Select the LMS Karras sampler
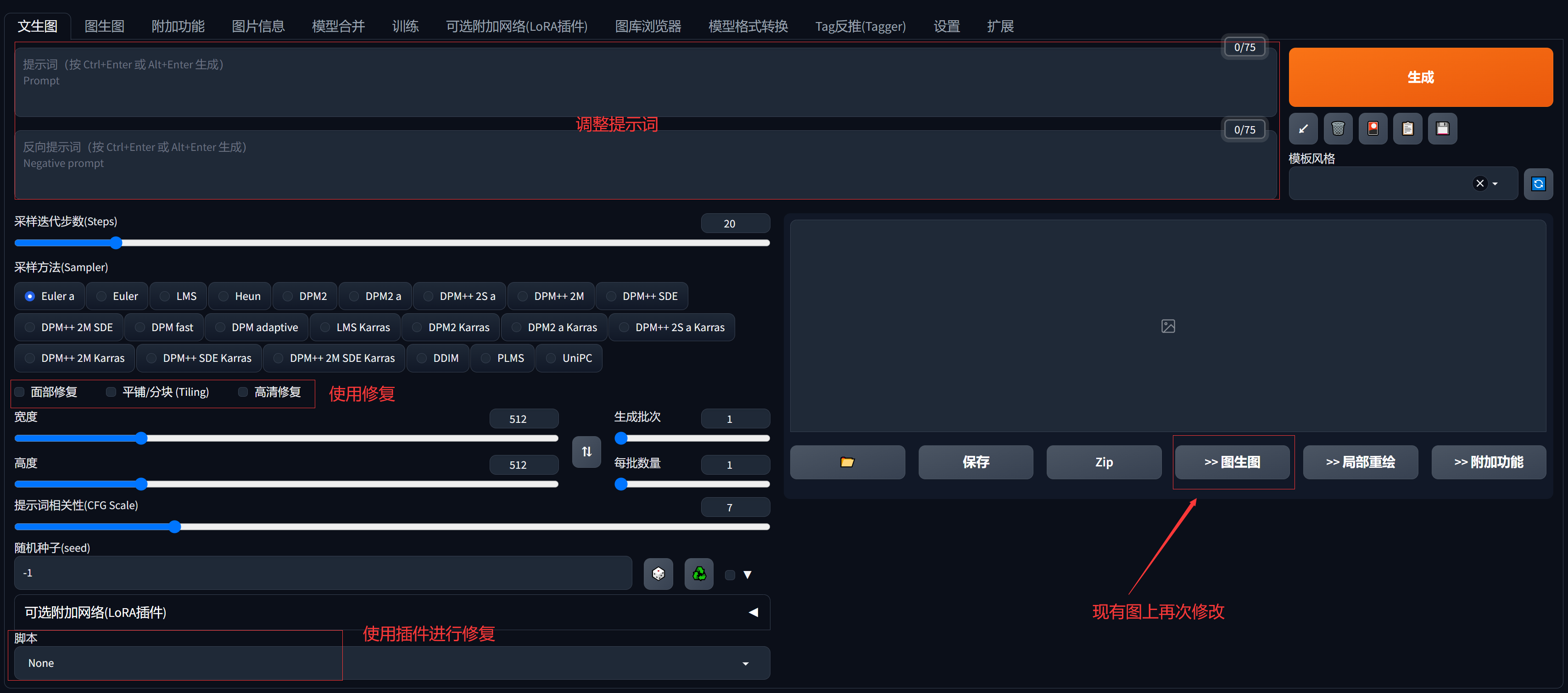Image resolution: width=1568 pixels, height=693 pixels. point(355,327)
